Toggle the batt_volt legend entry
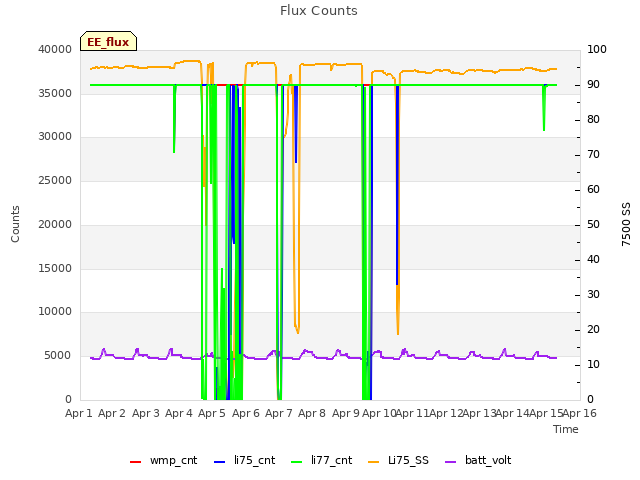This screenshot has height=480, width=640. 478,461
